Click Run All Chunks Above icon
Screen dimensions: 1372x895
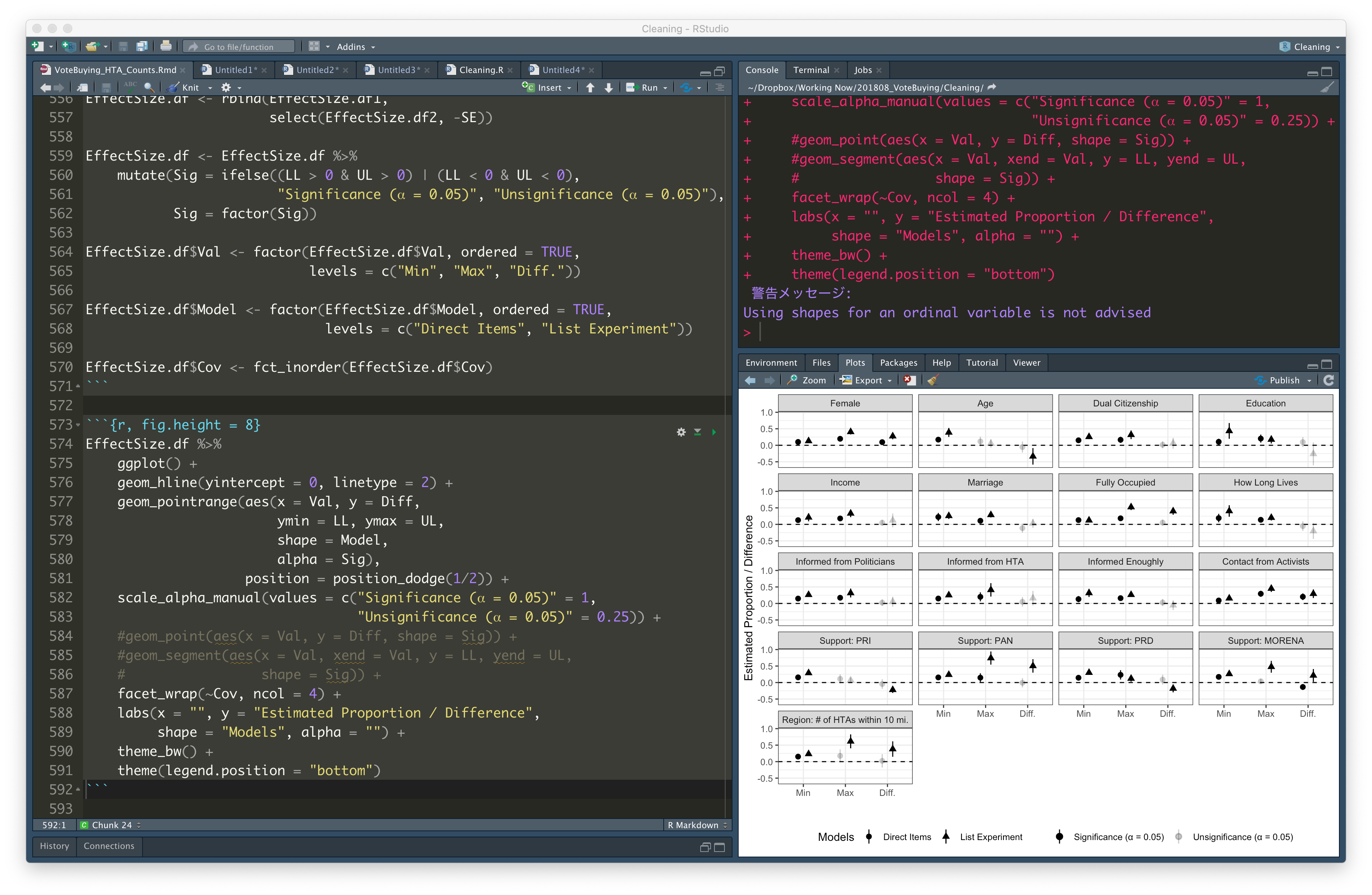tap(698, 432)
